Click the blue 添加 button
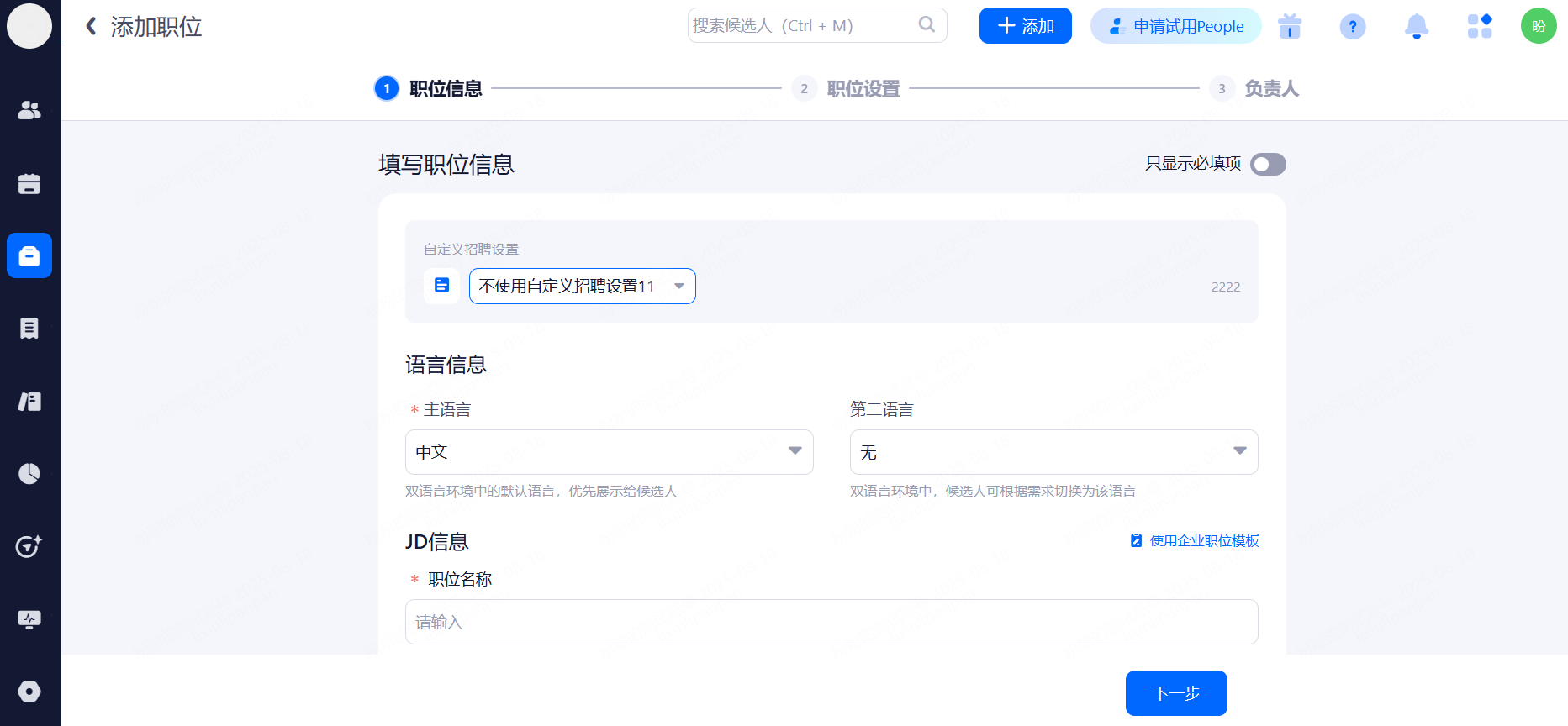The width and height of the screenshot is (1568, 726). pos(1025,26)
